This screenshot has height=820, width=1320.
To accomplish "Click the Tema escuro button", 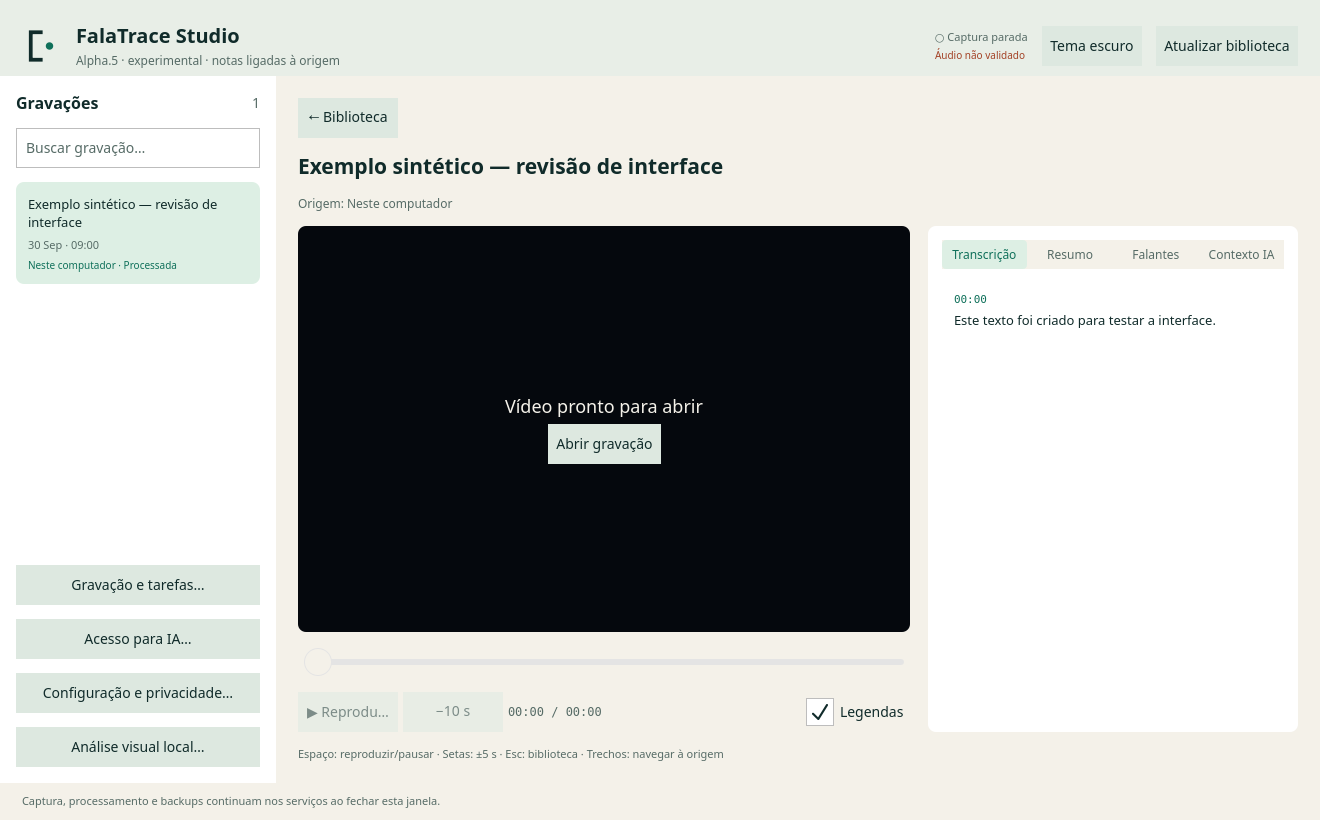I will coord(1092,46).
